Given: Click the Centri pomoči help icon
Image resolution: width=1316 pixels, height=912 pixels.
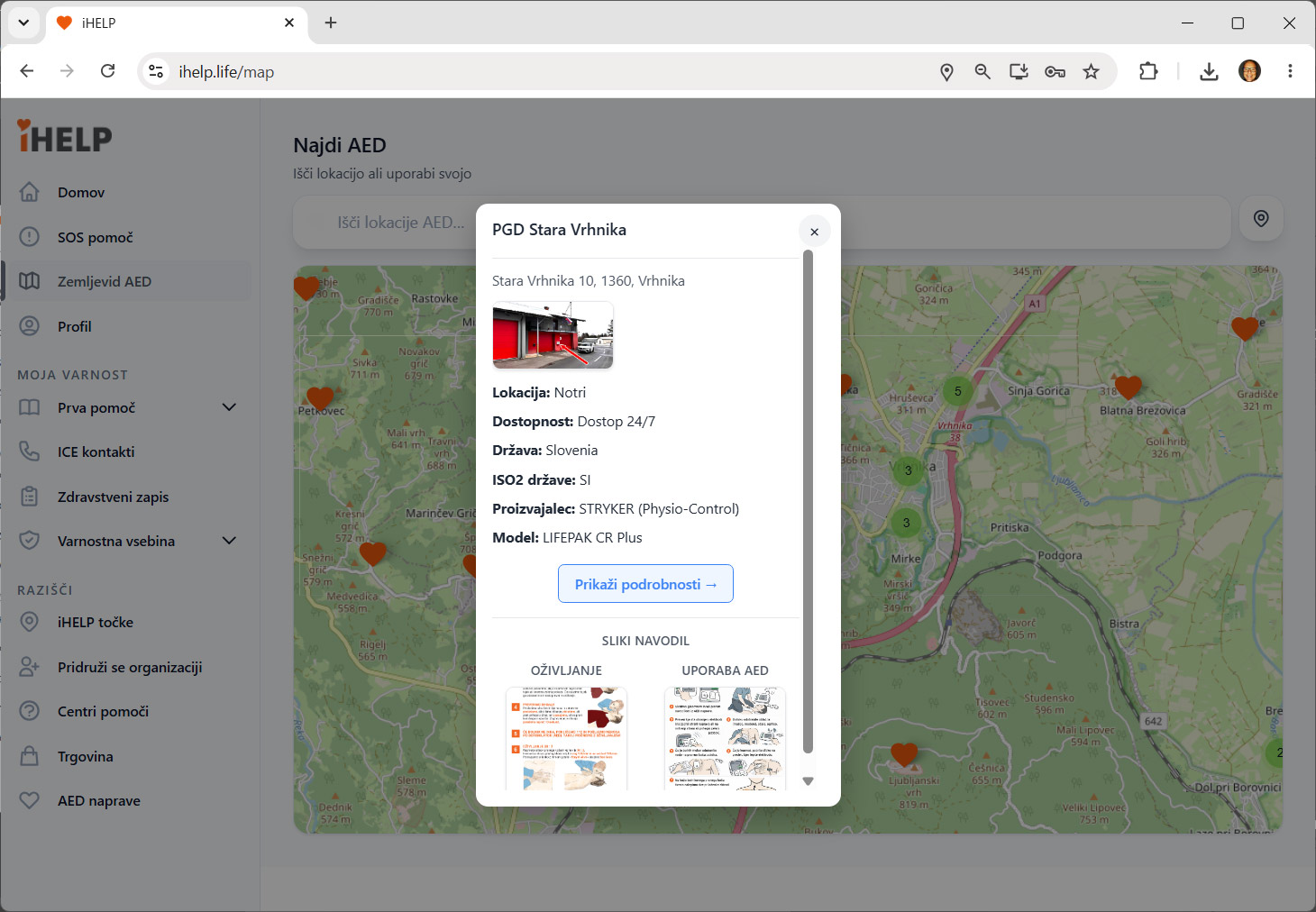Looking at the screenshot, I should [x=30, y=711].
